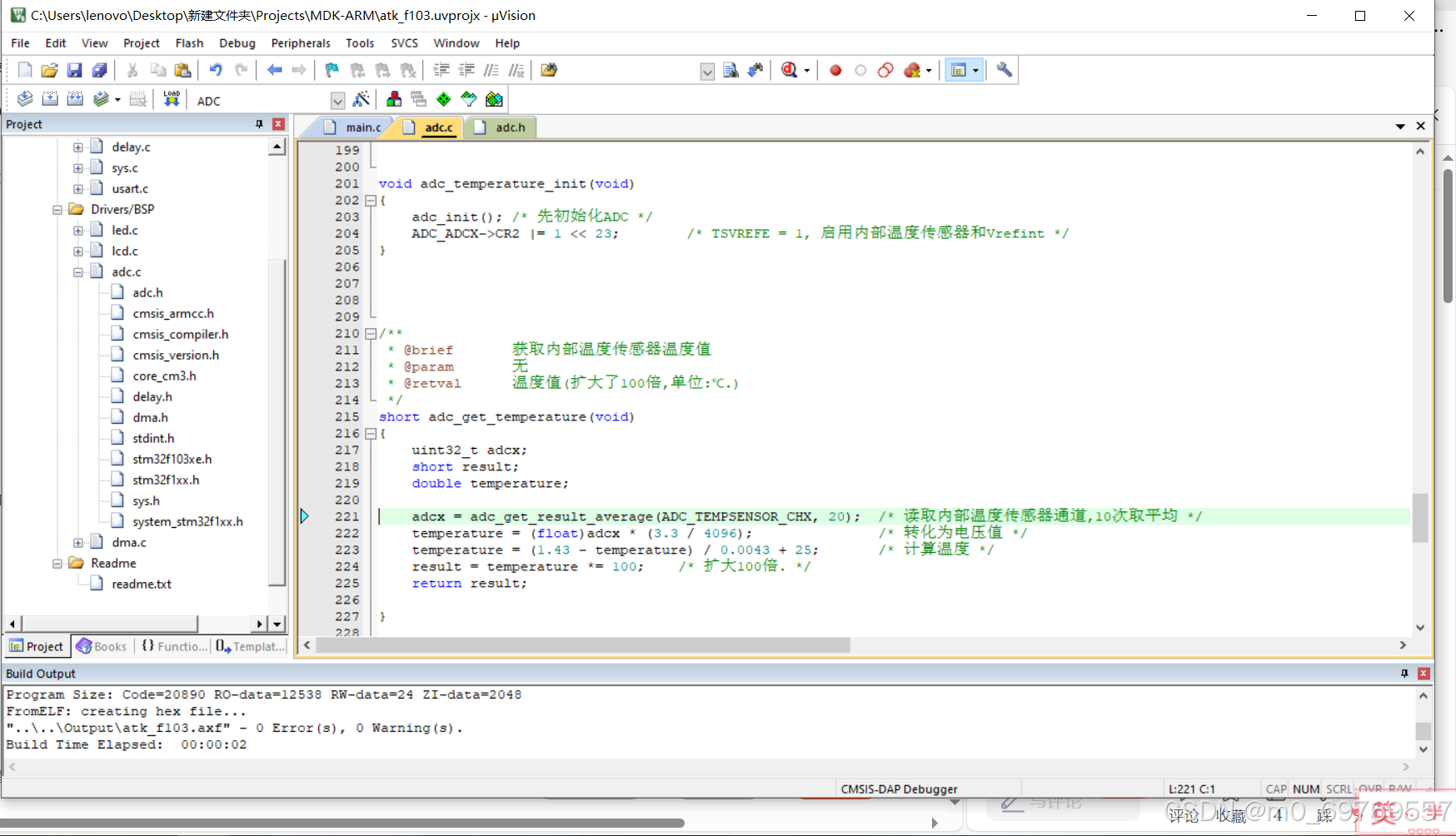Open the Peripherals menu
Screen dimensions: 1456x836
point(301,43)
